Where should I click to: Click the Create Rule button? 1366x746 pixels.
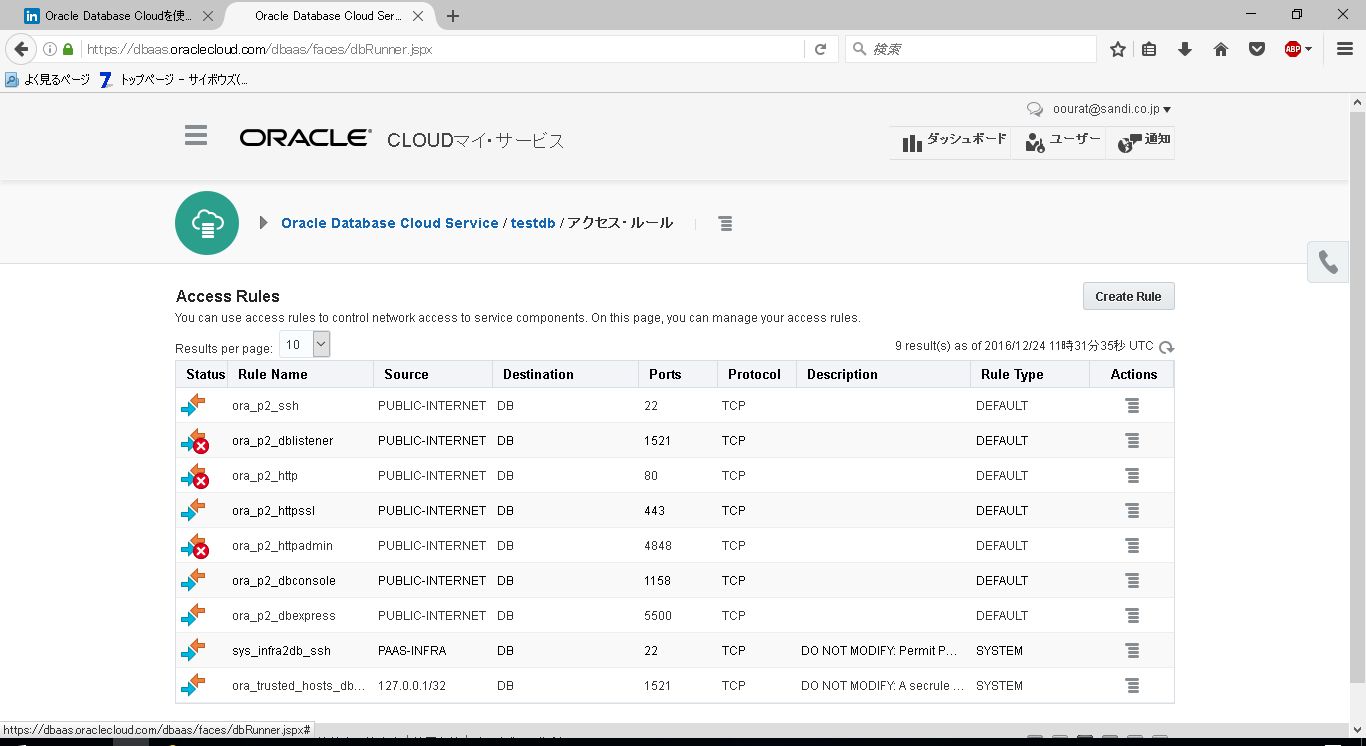click(x=1128, y=296)
